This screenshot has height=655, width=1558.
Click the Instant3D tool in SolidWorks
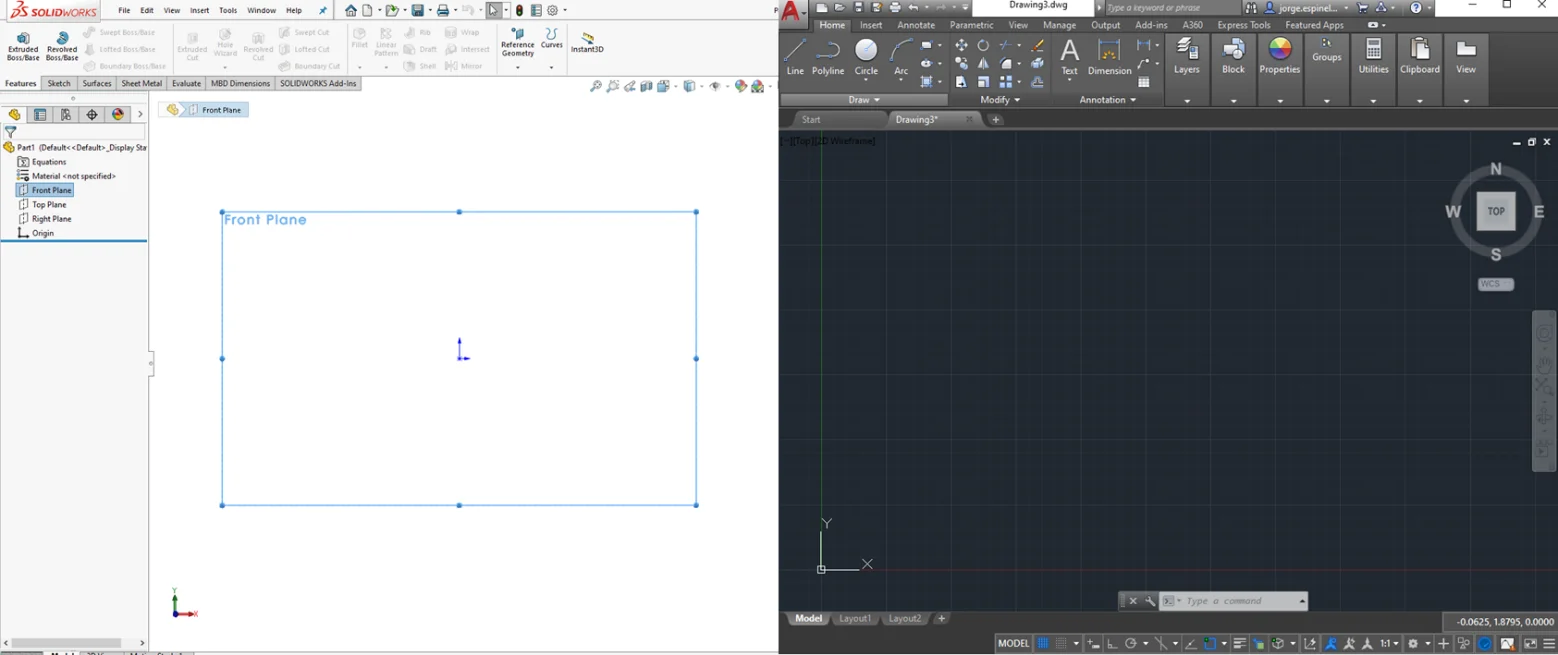(x=587, y=43)
